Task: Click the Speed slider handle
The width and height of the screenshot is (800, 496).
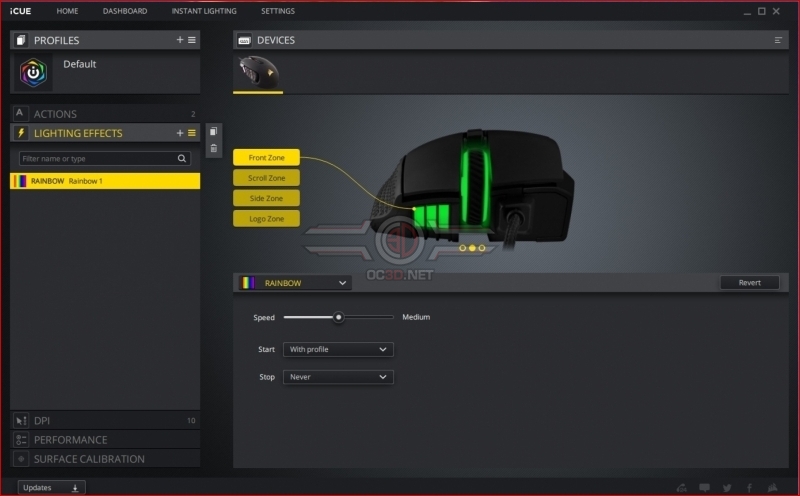Action: click(x=338, y=317)
